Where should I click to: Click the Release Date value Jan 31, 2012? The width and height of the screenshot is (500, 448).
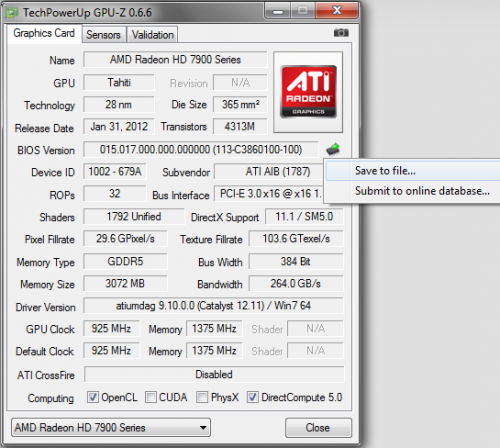click(x=119, y=127)
